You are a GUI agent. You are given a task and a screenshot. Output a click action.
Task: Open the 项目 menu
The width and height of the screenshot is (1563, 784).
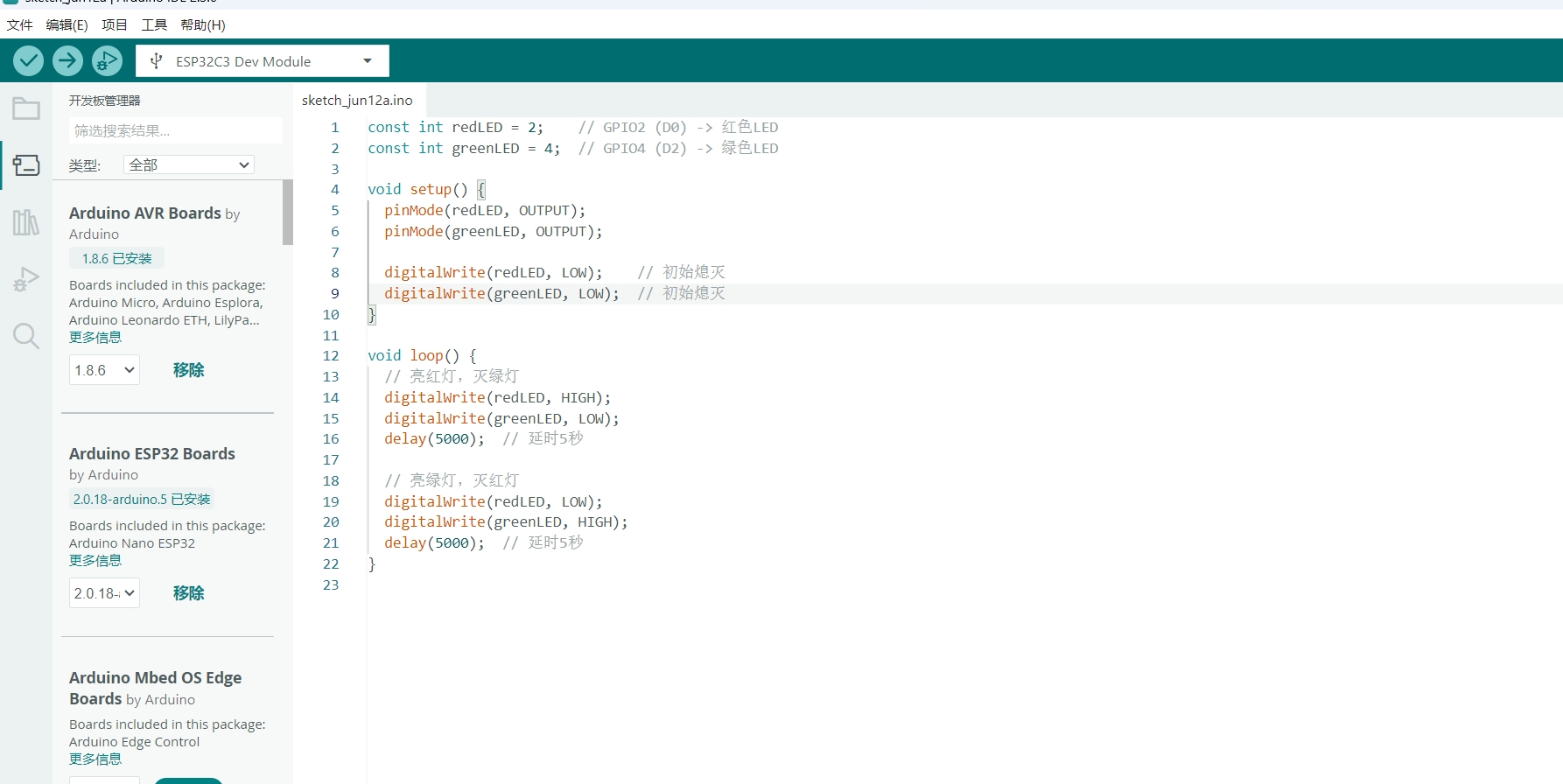click(x=115, y=24)
